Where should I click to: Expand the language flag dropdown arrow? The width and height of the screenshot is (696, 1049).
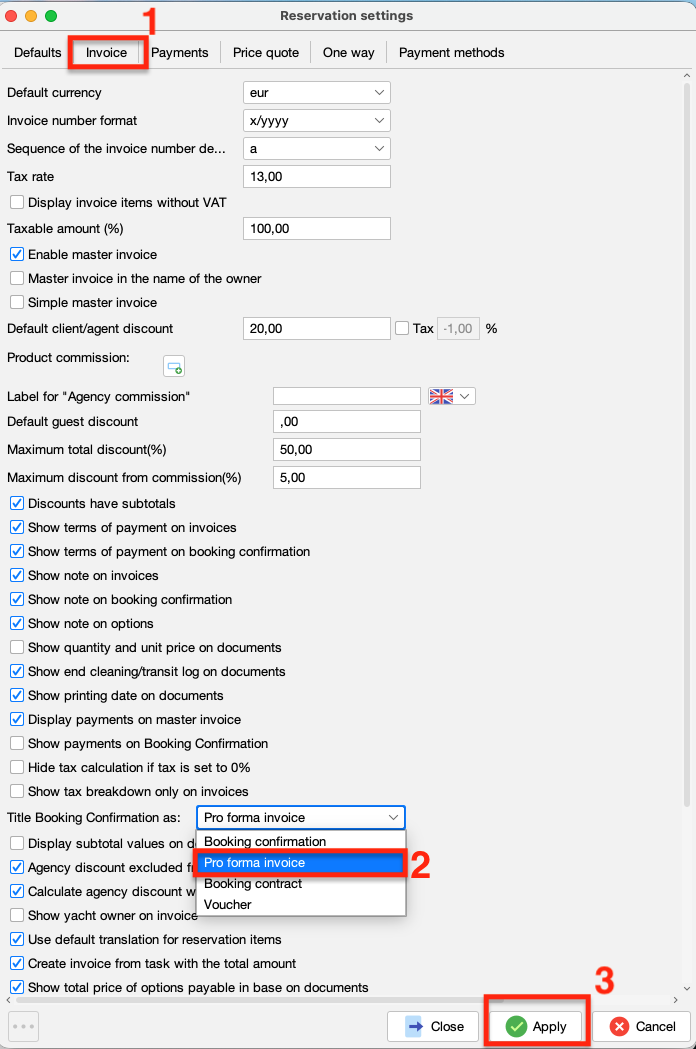[x=465, y=396]
